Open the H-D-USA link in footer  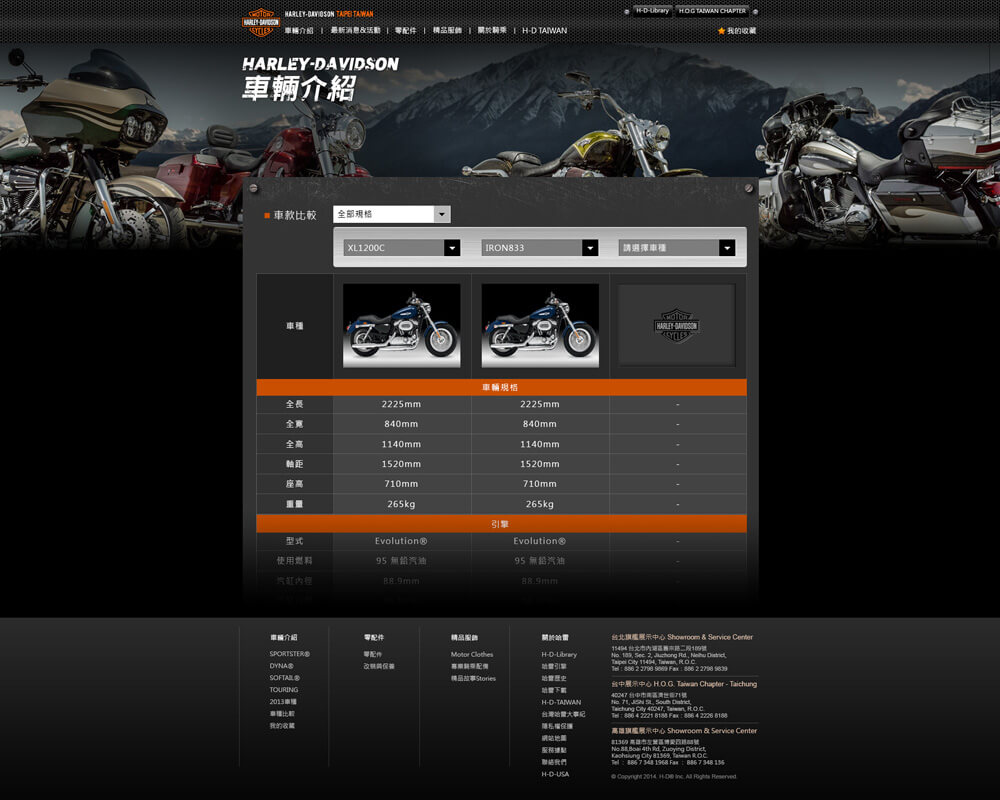point(555,774)
